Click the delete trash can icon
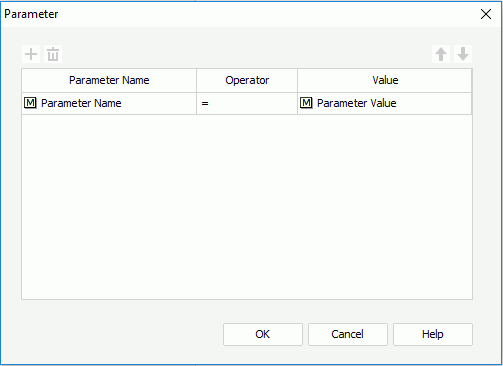The image size is (503, 366). (x=53, y=54)
